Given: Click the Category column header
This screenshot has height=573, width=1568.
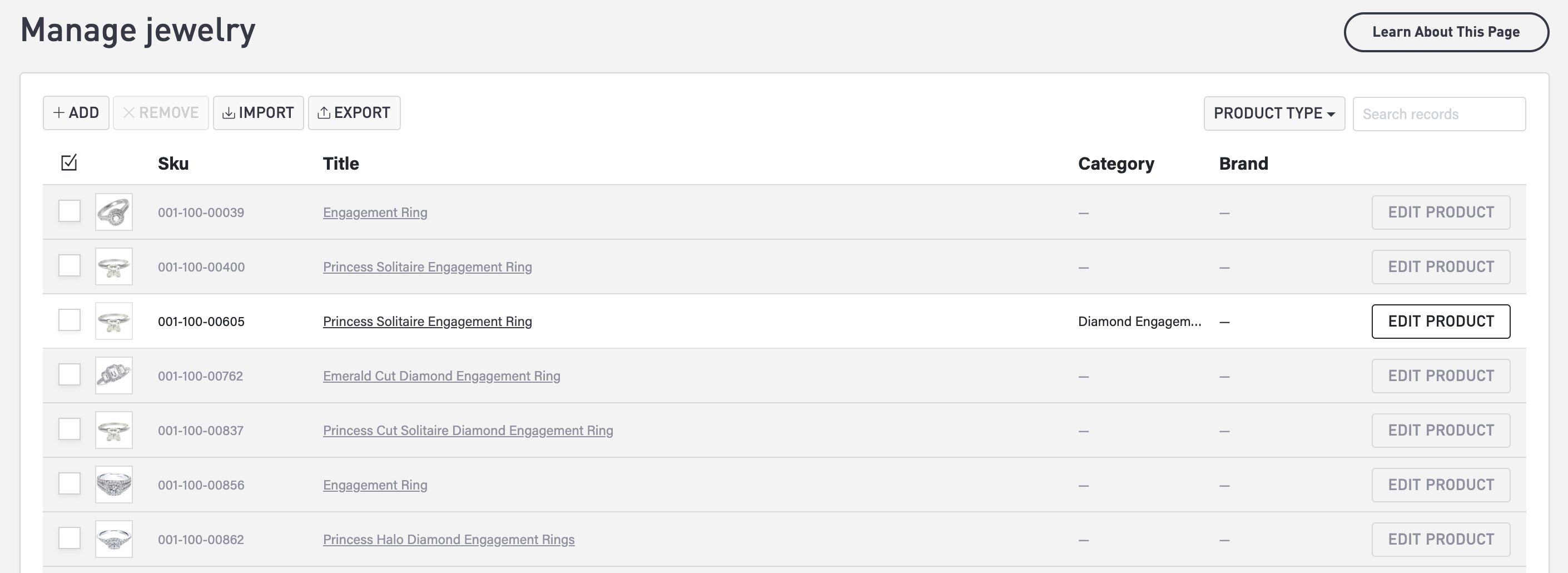Looking at the screenshot, I should [1116, 163].
